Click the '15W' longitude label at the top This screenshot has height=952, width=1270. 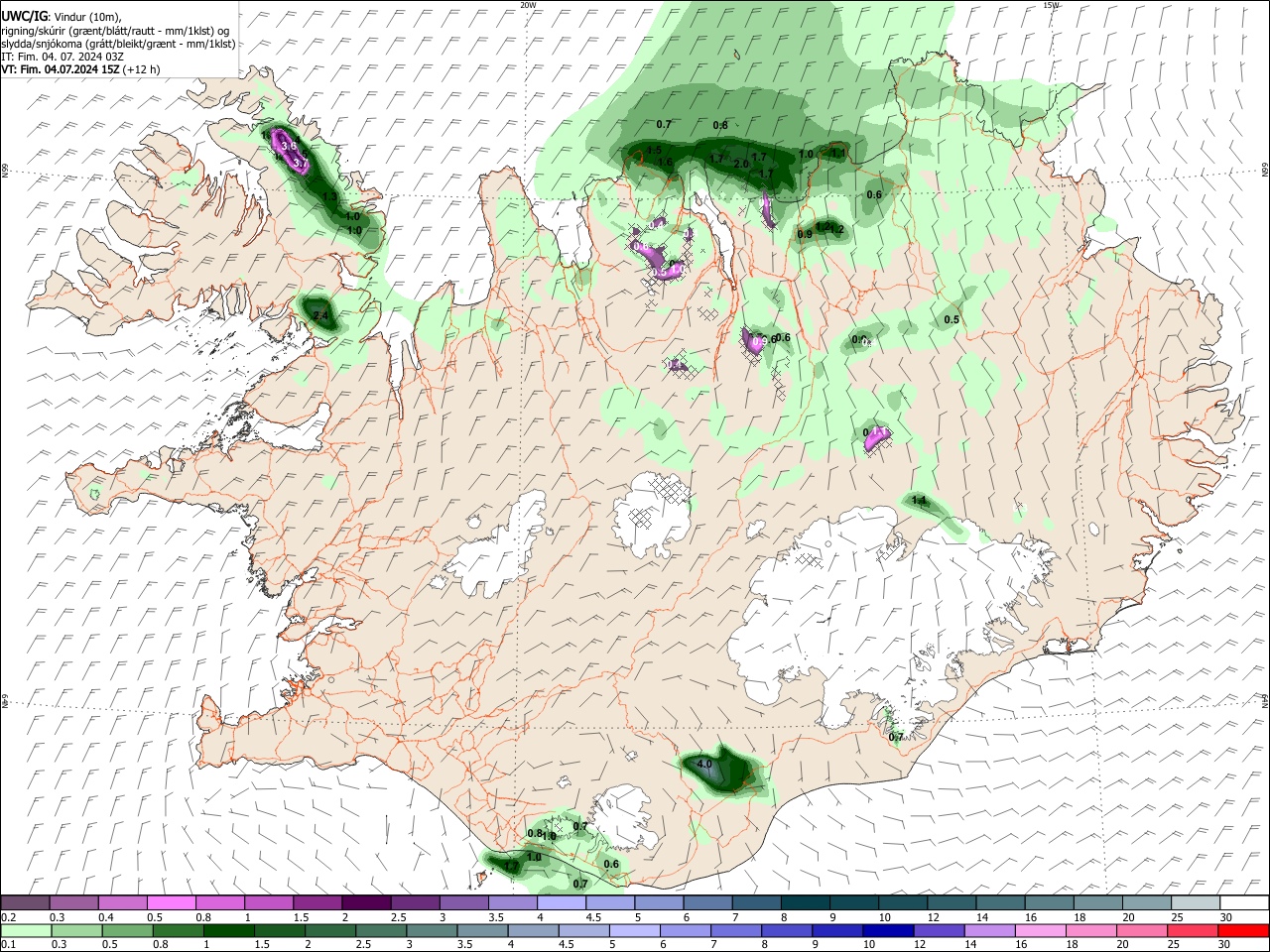1051,5
